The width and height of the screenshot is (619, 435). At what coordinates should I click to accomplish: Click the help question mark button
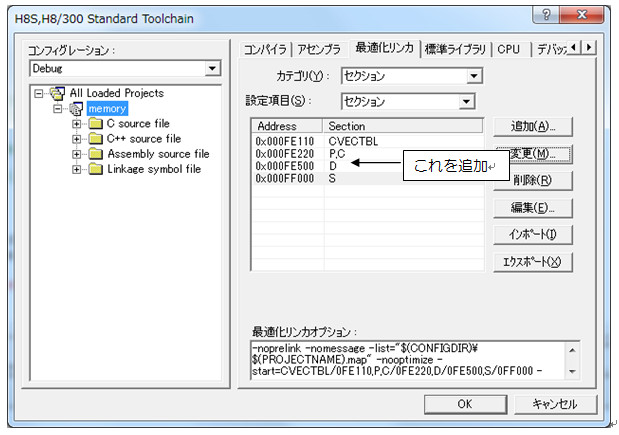pyautogui.click(x=548, y=16)
